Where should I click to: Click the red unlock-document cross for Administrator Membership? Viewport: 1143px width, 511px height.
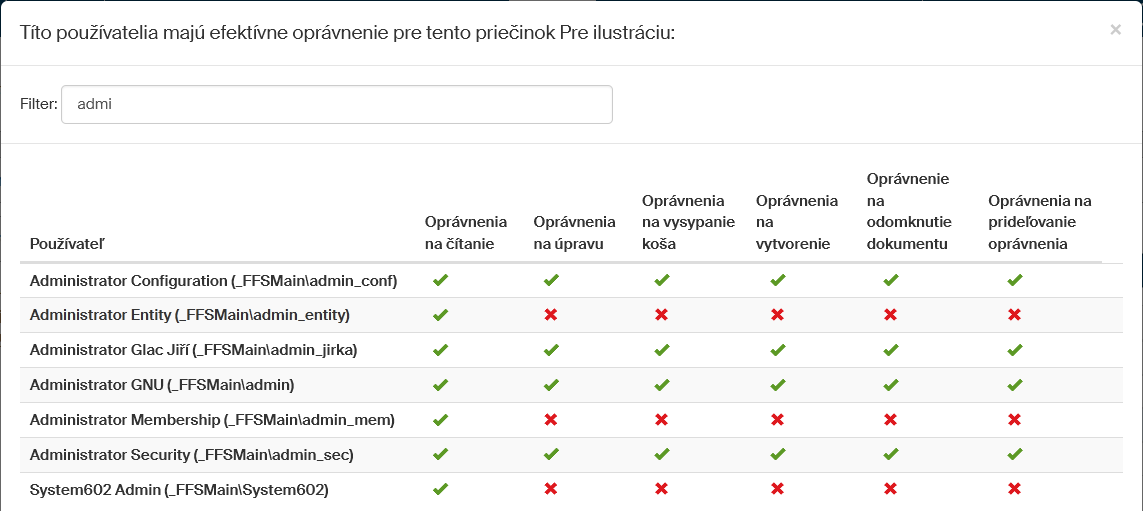tap(890, 420)
